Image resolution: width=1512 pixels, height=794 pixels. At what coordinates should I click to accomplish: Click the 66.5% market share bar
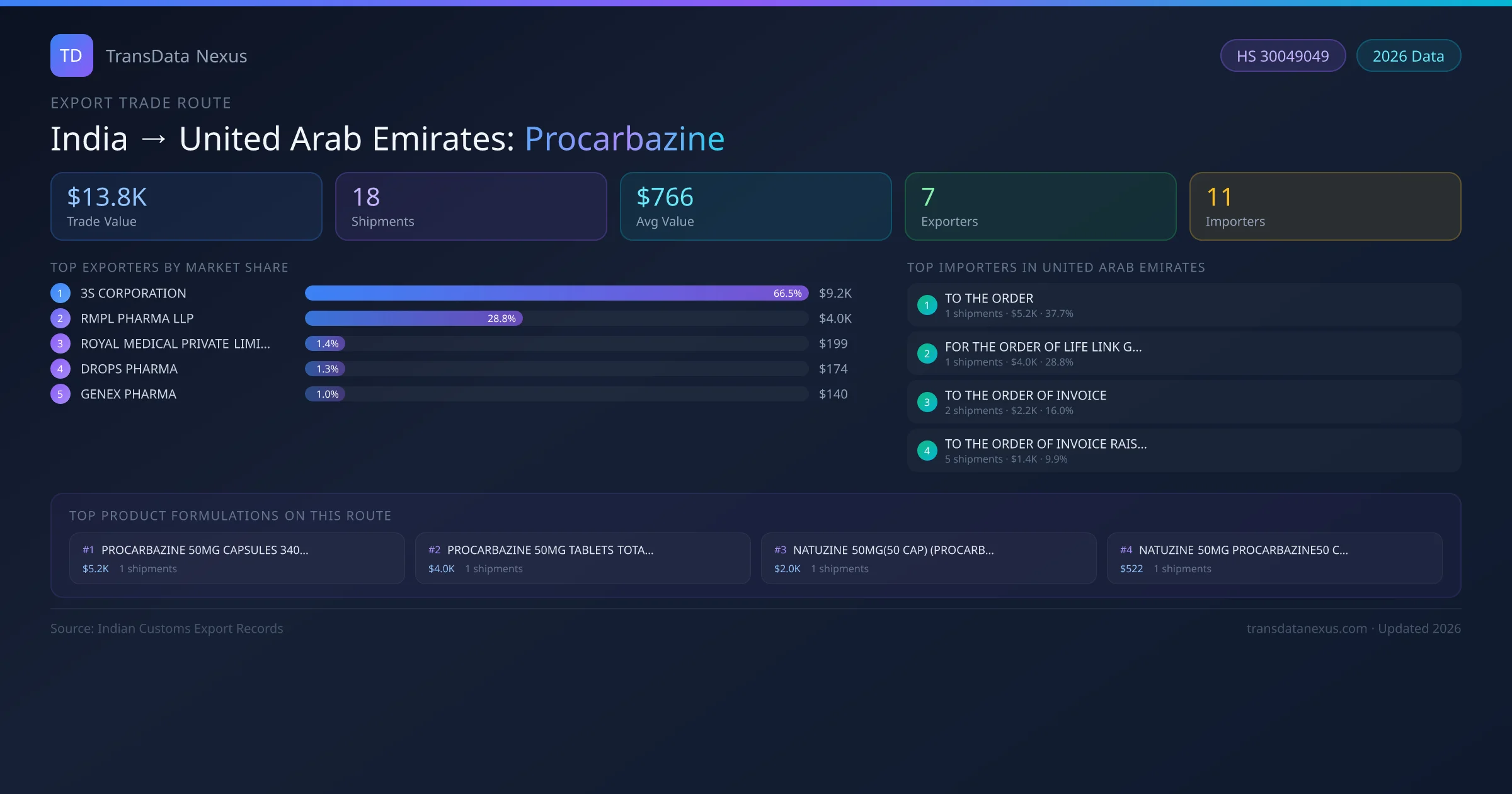[x=556, y=293]
